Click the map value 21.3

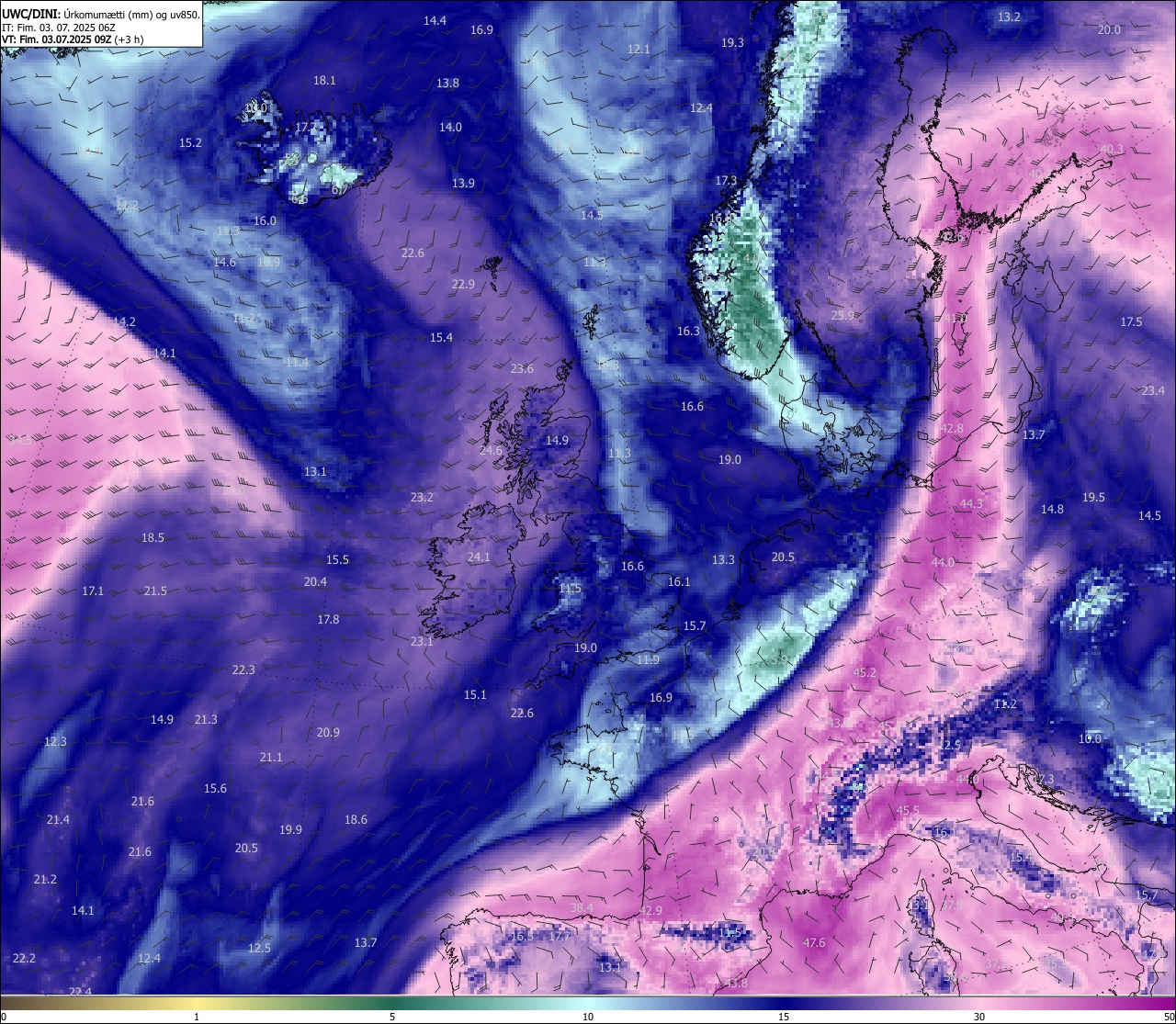pos(206,719)
